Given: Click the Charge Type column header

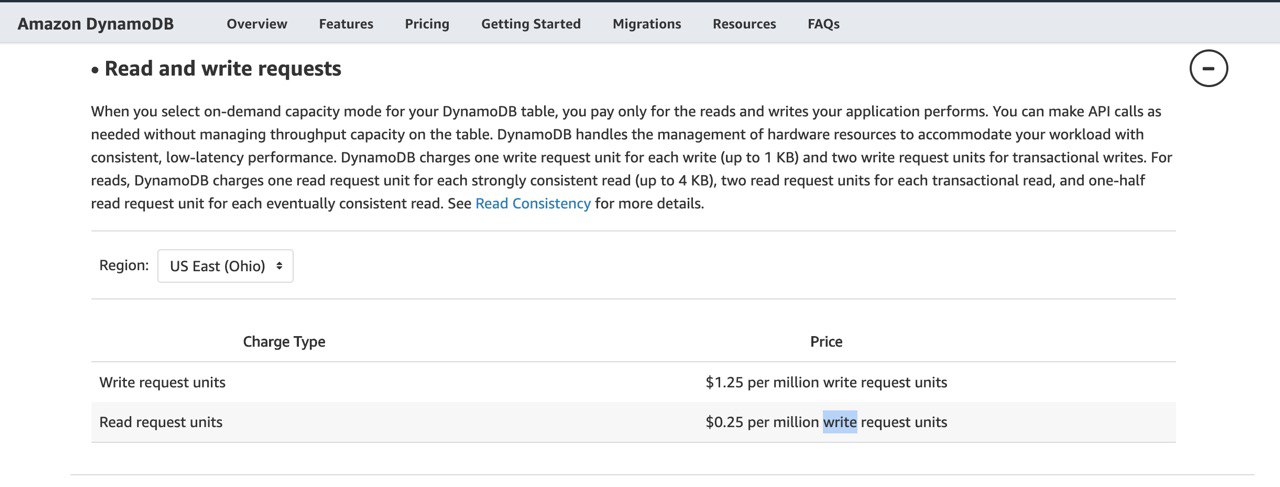Looking at the screenshot, I should (x=284, y=341).
